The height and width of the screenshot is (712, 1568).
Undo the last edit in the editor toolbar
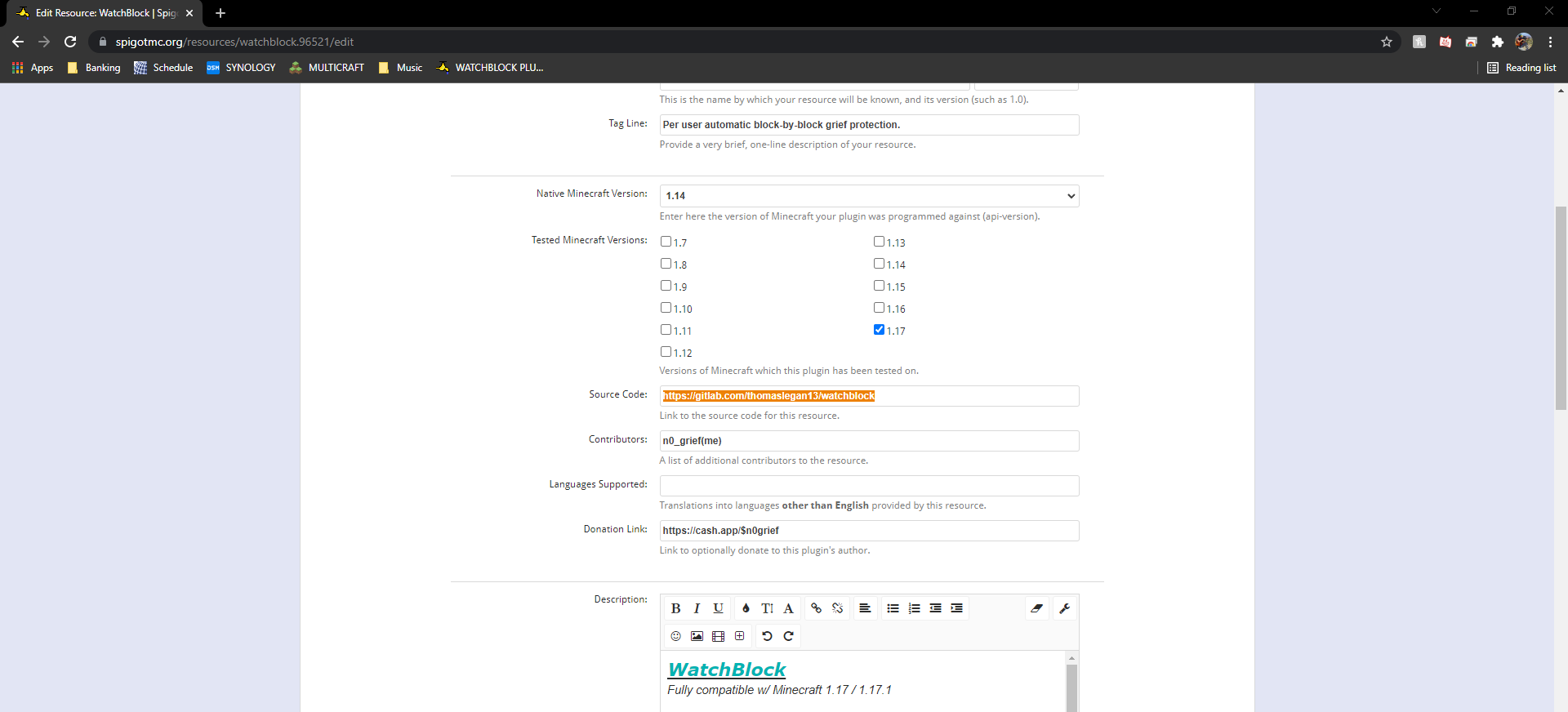(x=767, y=636)
